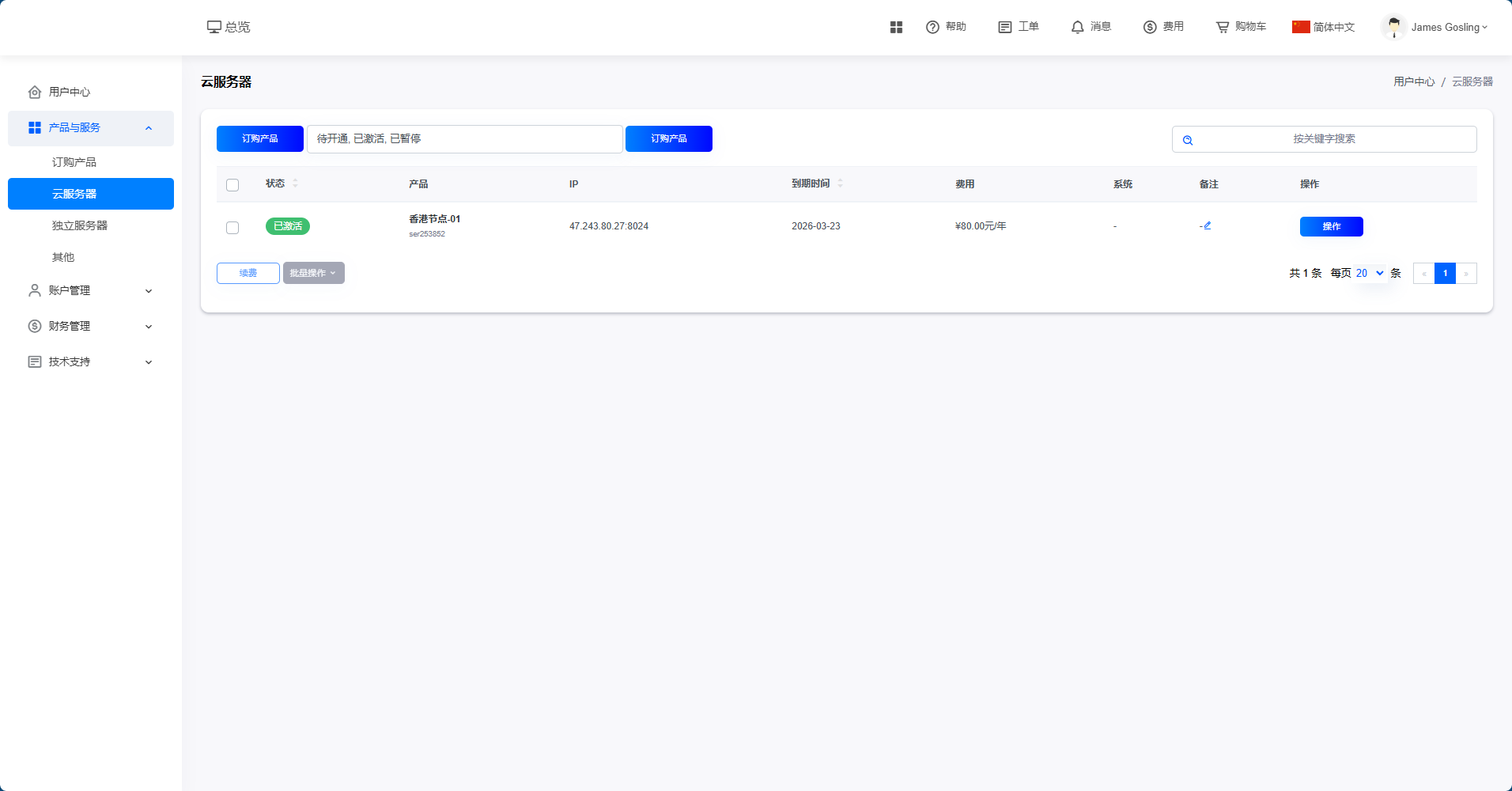Click the 已激活 status badge
Screen dimensions: 1512x791
(288, 226)
